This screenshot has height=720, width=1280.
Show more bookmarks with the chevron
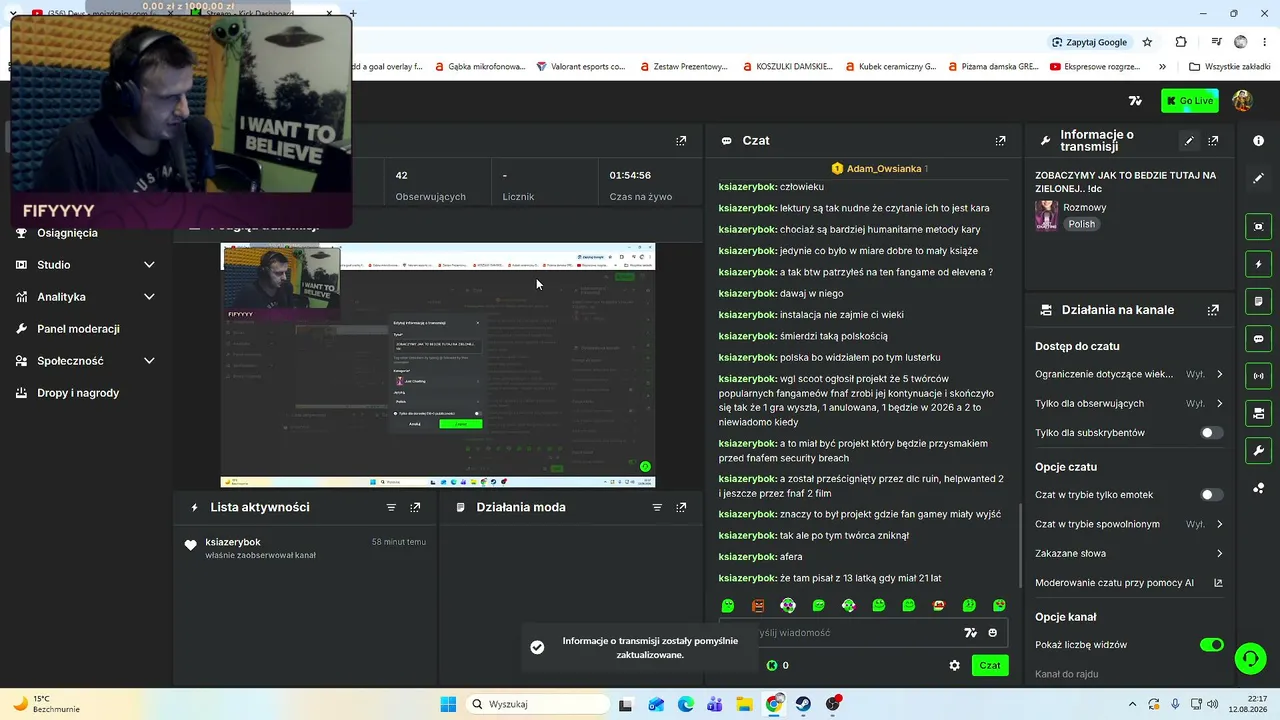click(1162, 67)
